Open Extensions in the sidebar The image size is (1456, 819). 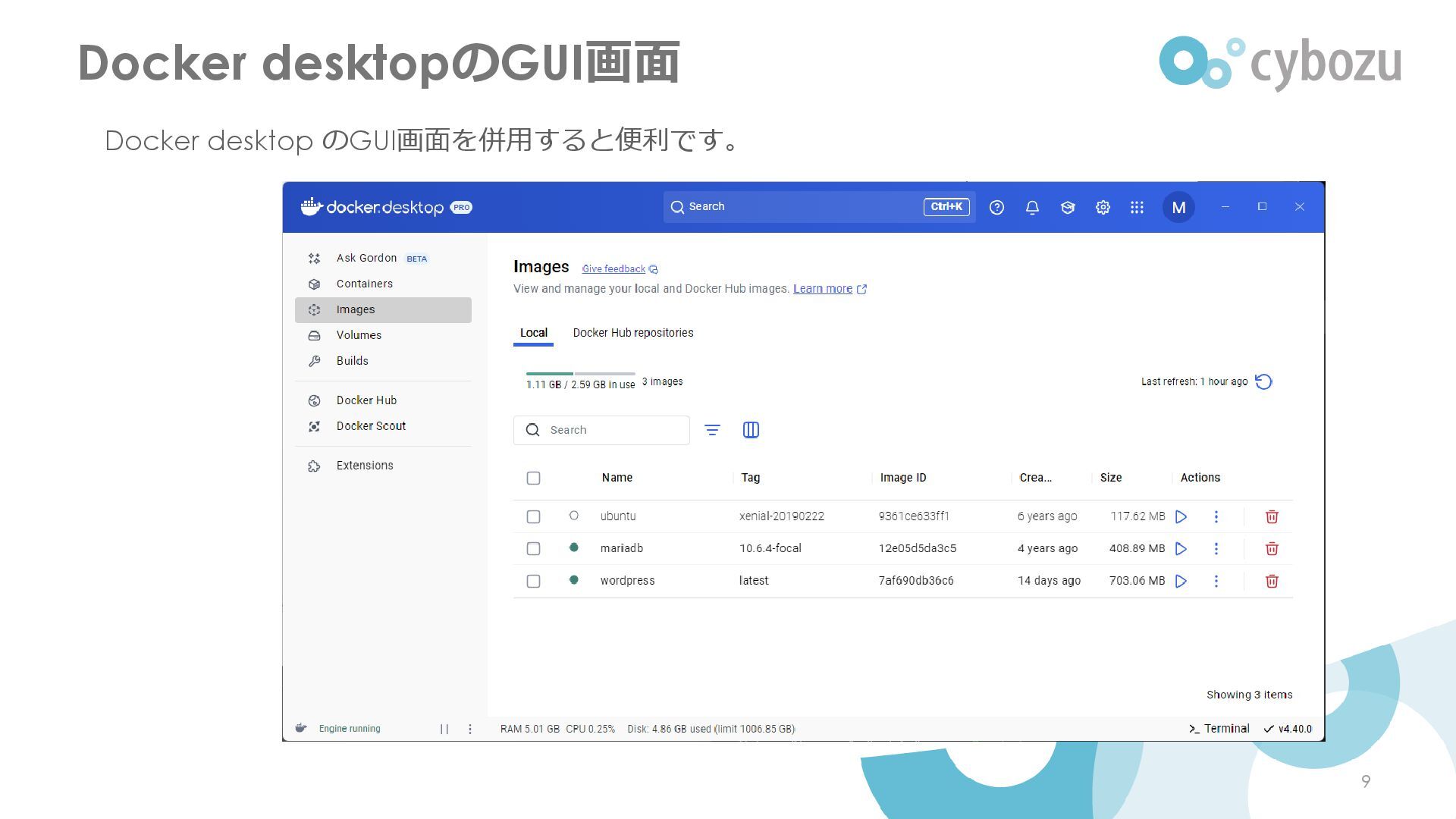[x=383, y=466]
